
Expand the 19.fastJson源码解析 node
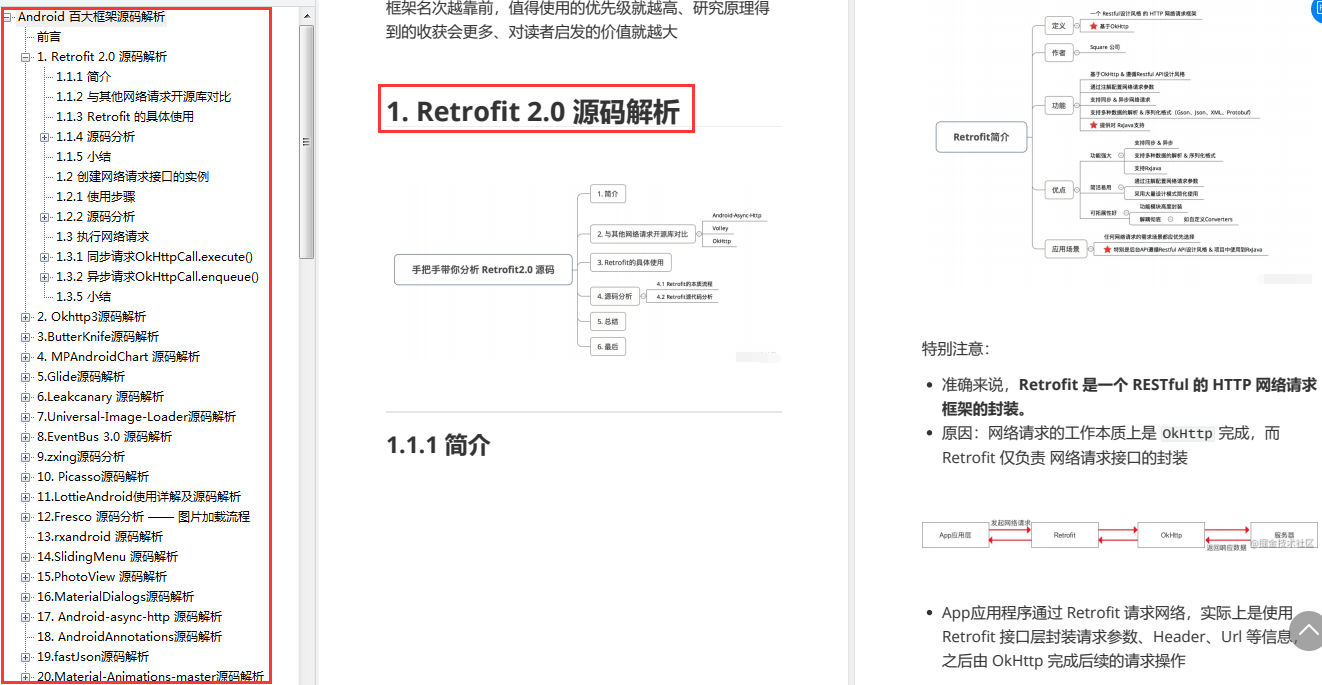26,657
